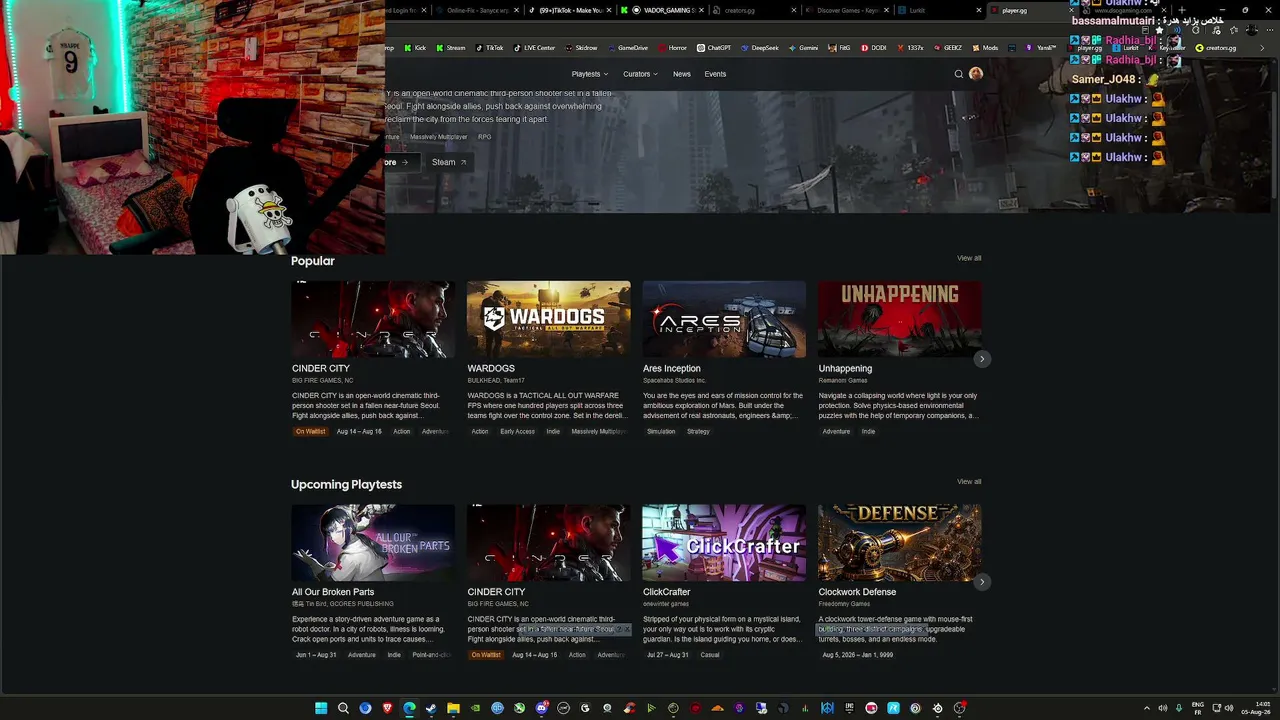Open the GEEKZ bookmark

tap(948, 48)
